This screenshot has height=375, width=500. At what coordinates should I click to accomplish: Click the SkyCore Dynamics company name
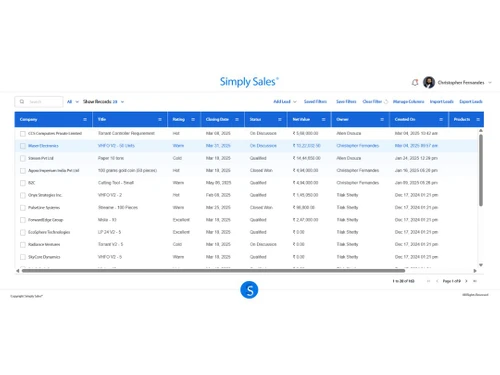44,257
